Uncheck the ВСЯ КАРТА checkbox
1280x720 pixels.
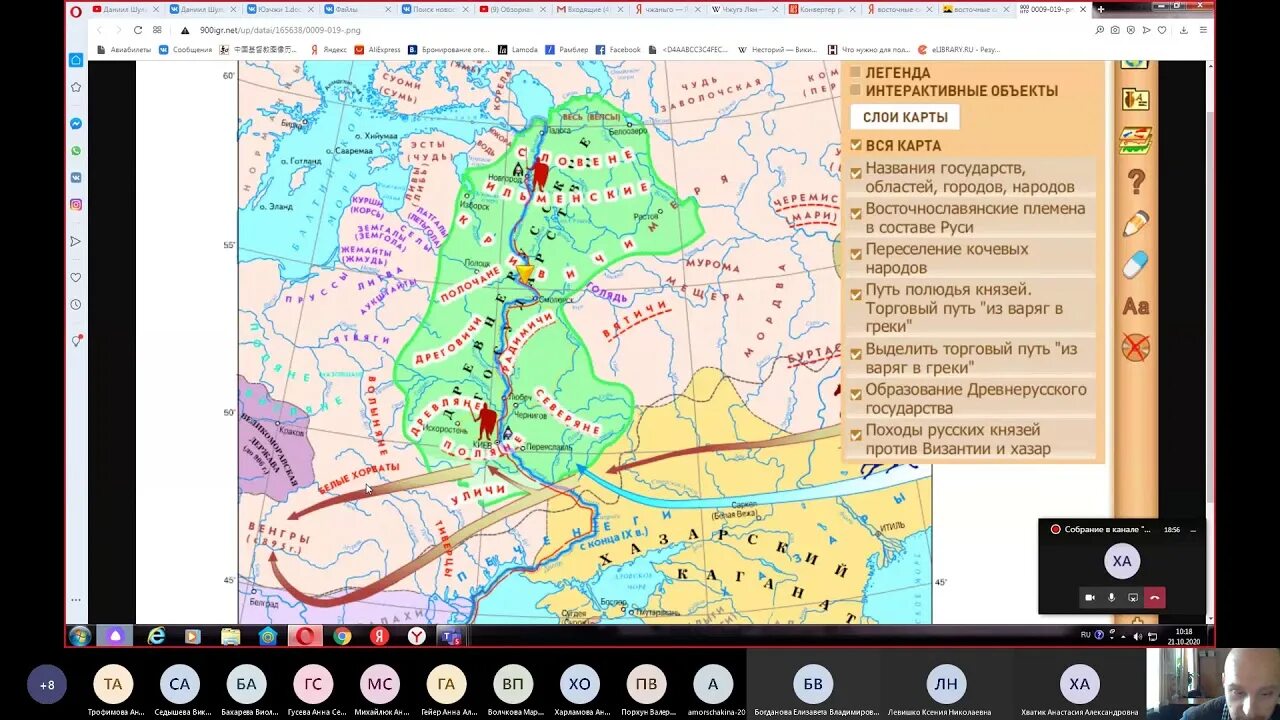pos(856,146)
